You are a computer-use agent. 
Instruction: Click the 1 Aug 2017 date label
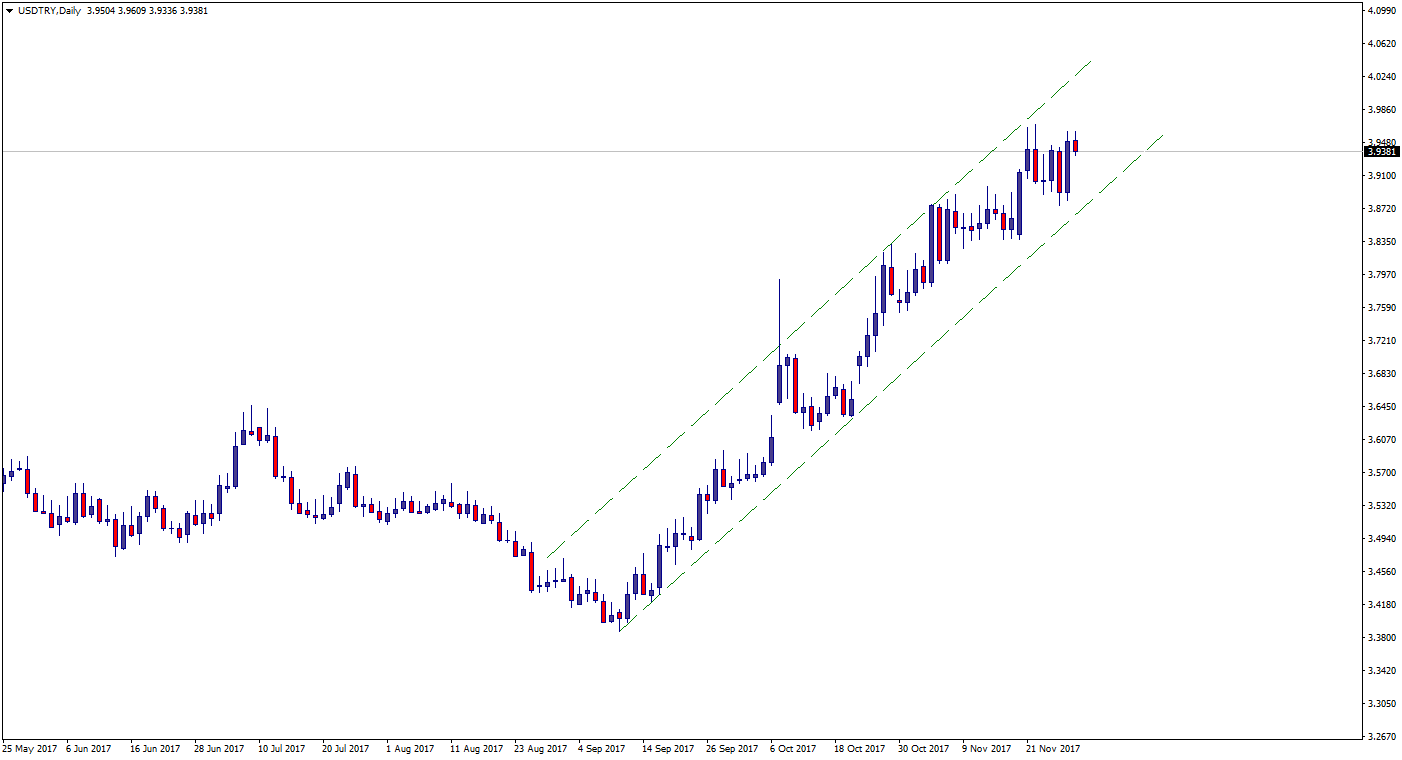409,748
